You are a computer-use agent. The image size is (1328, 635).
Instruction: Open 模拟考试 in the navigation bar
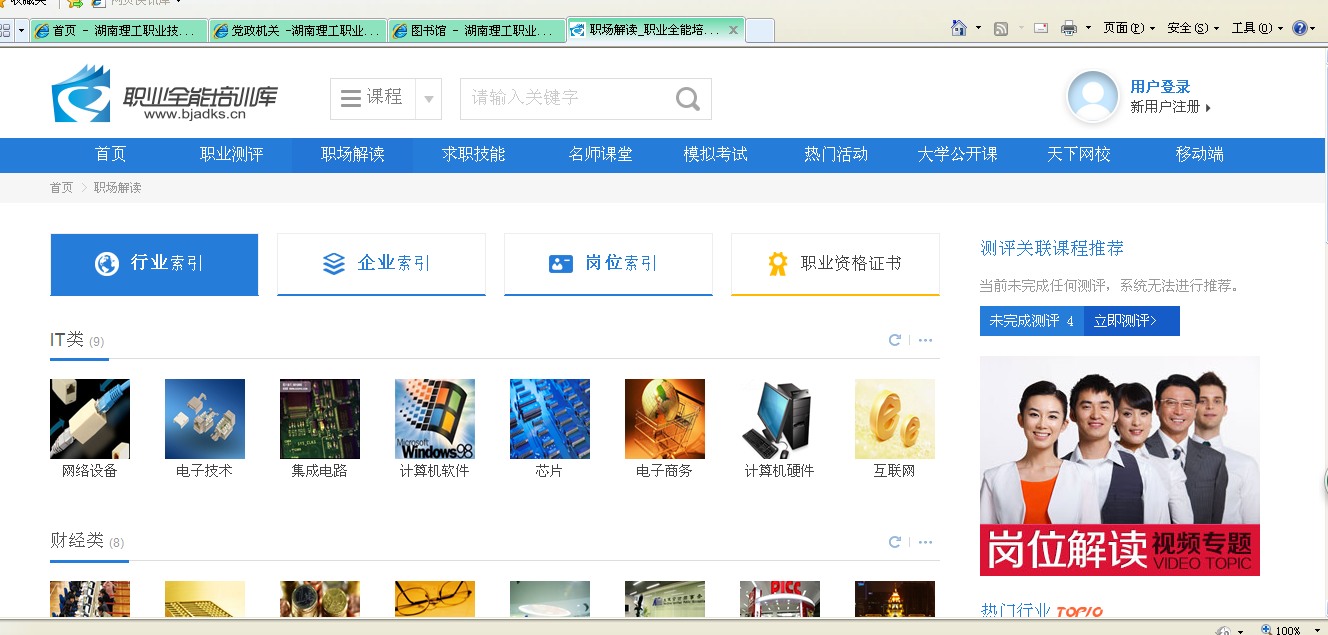tap(715, 154)
